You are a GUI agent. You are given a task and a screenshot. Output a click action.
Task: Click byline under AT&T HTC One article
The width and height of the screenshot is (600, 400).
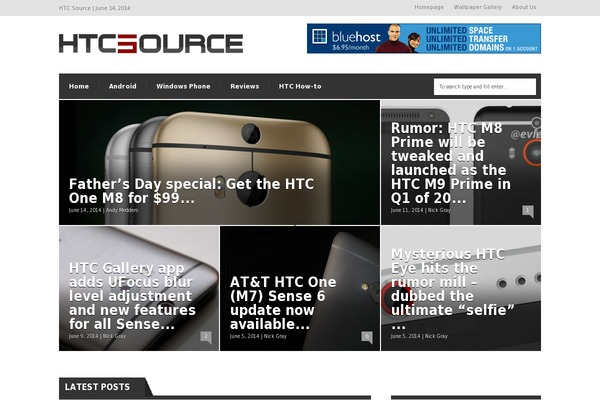[x=258, y=336]
